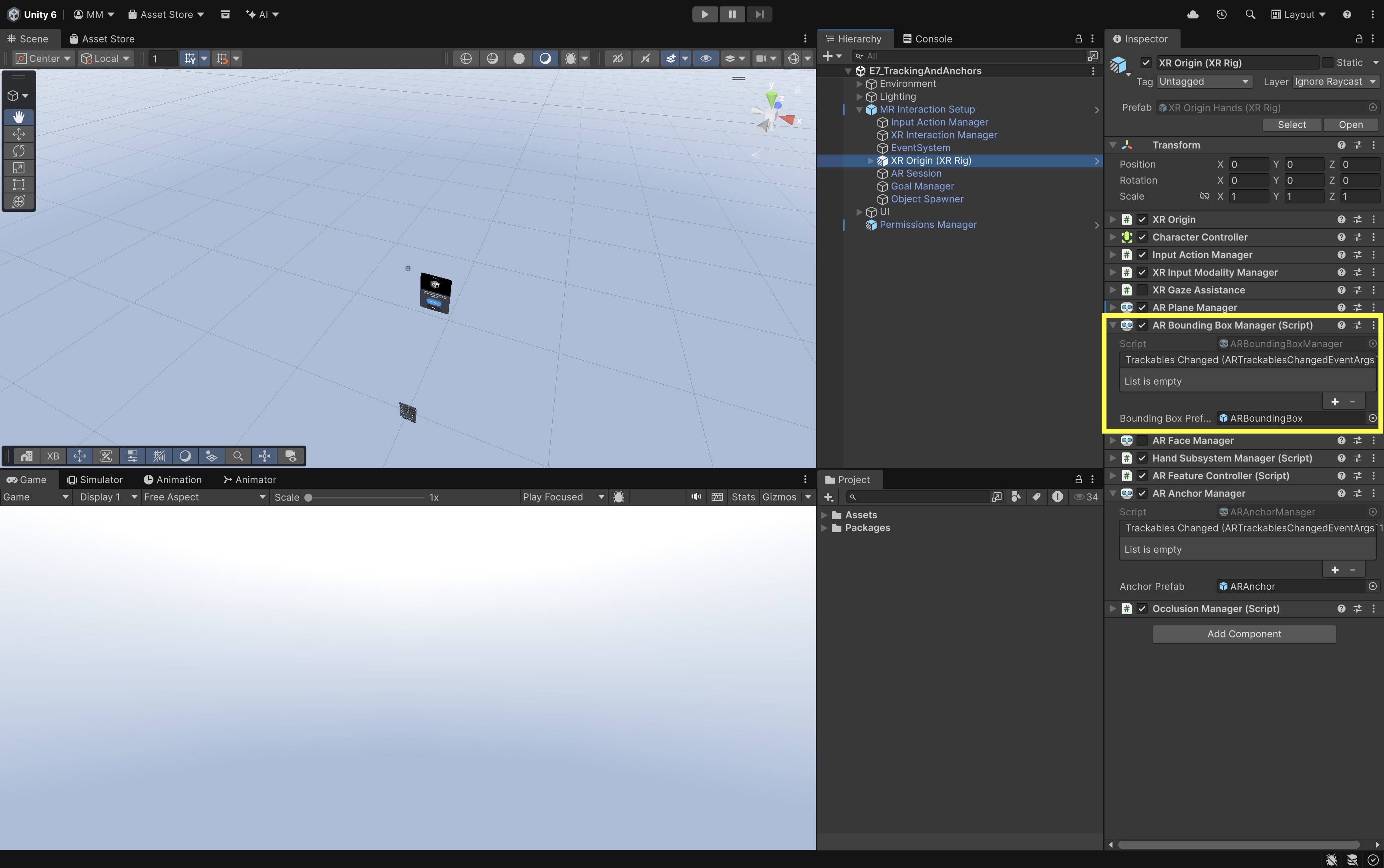Viewport: 1384px width, 868px height.
Task: Open Undo History icon
Action: point(1221,14)
